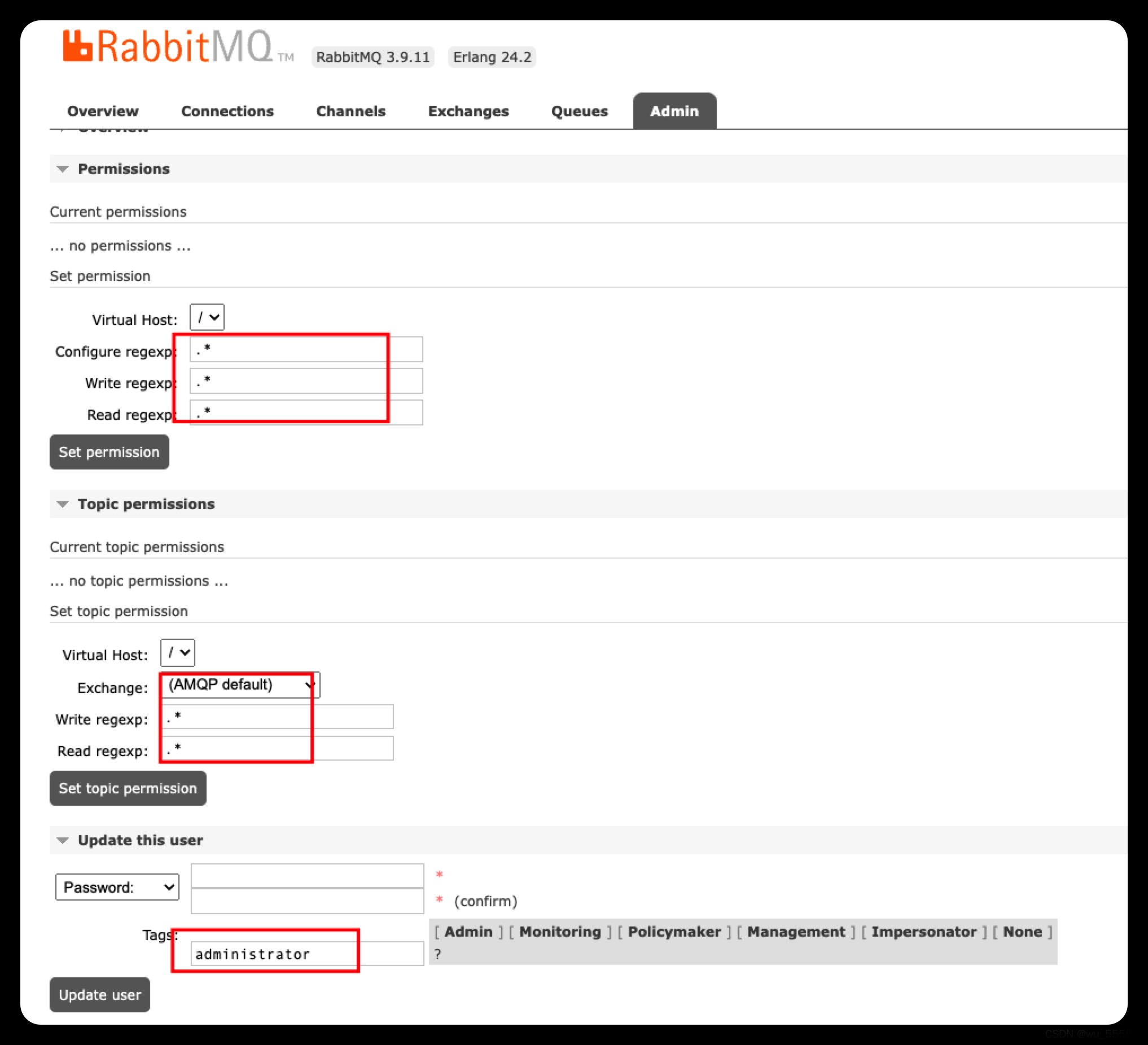The height and width of the screenshot is (1045, 1148).
Task: Open the tags help question mark
Action: [x=438, y=955]
